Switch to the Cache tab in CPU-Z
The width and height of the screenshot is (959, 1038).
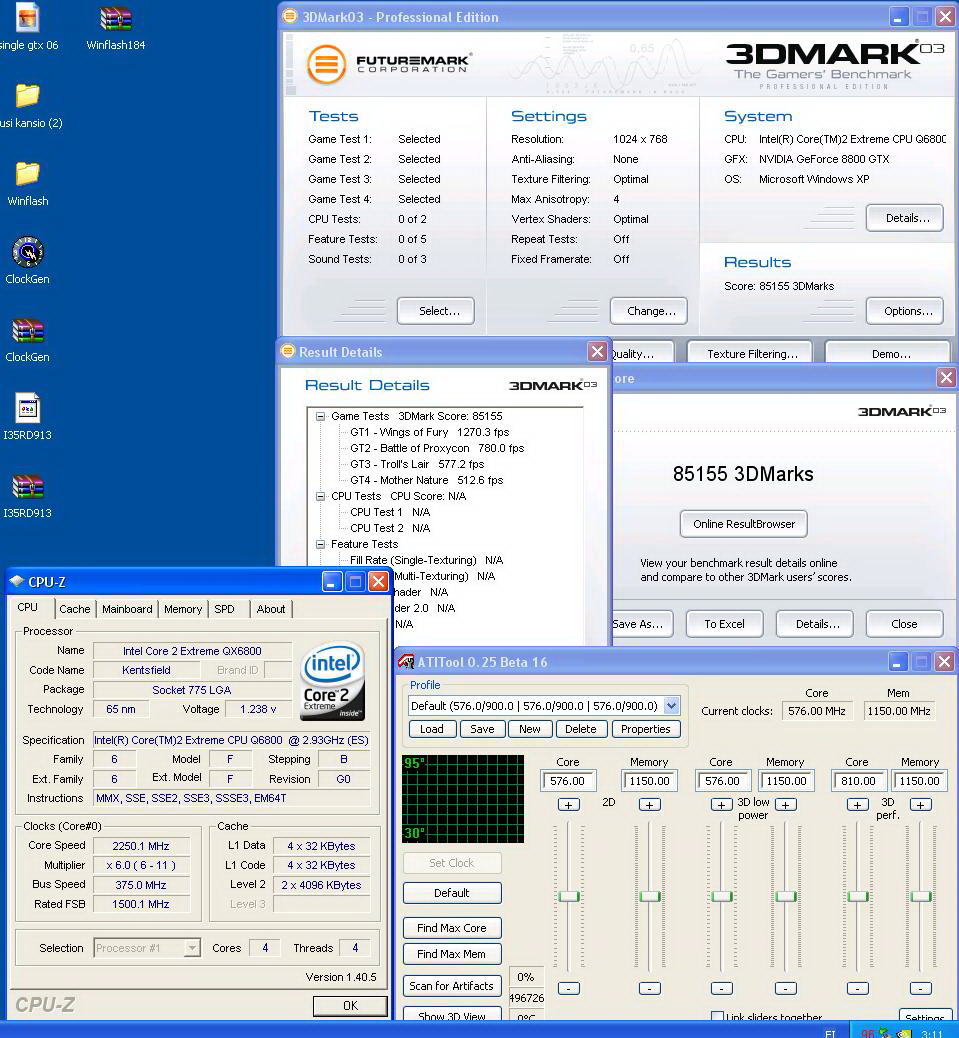74,609
